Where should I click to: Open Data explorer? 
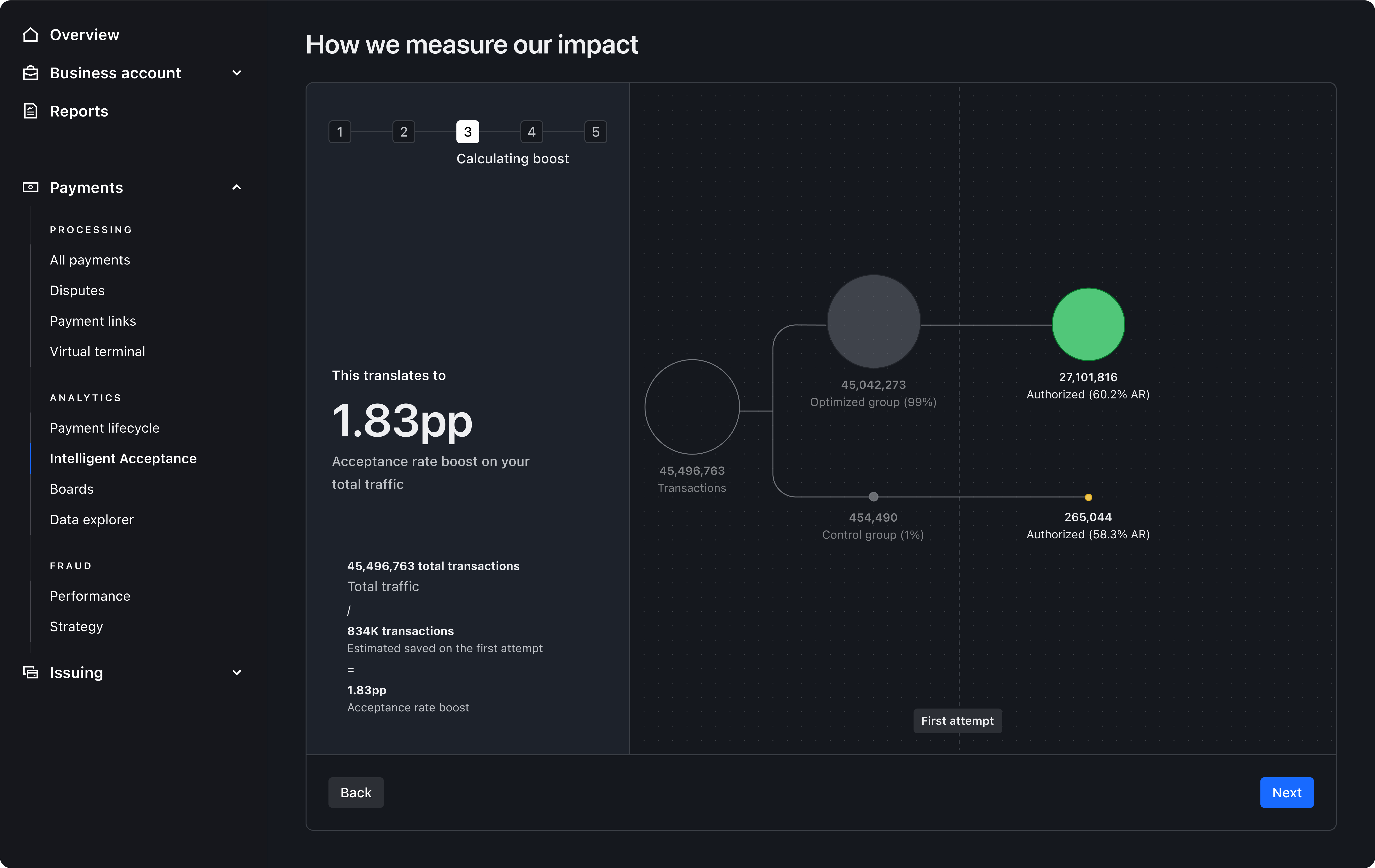[x=91, y=520]
